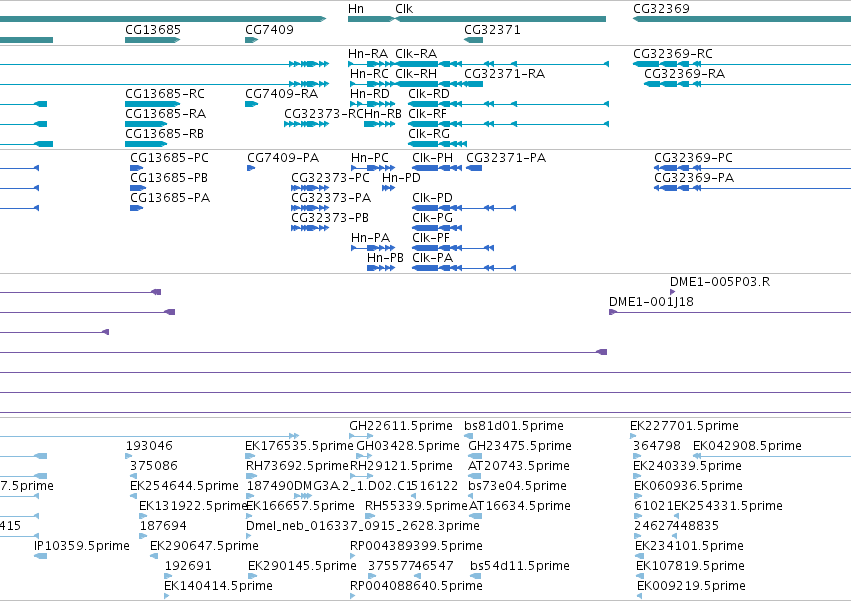Screen dimensions: 851x601
Task: Select EST EK176535.5prime
Action: pos(250,456)
